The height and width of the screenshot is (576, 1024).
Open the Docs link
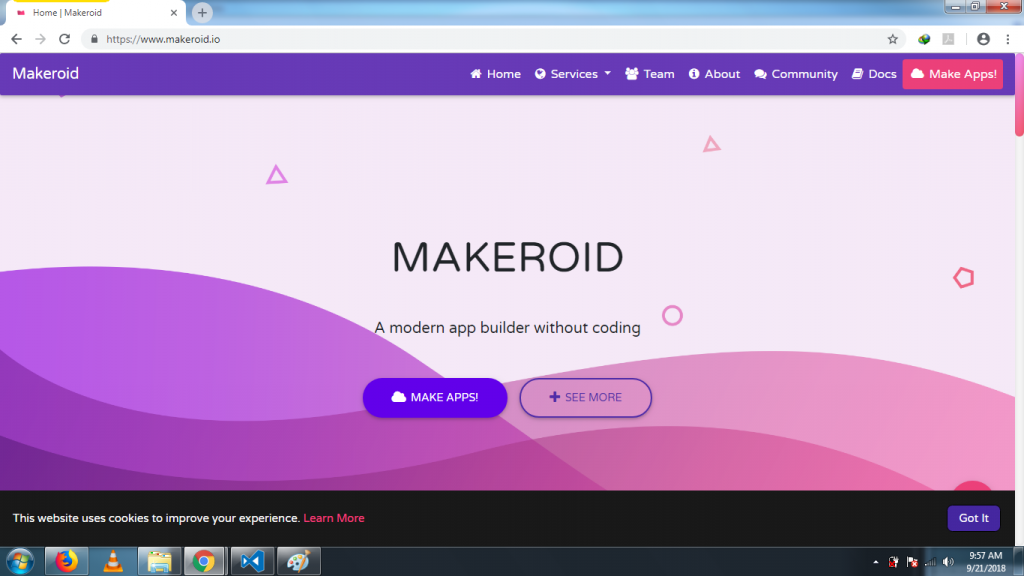[x=874, y=74]
